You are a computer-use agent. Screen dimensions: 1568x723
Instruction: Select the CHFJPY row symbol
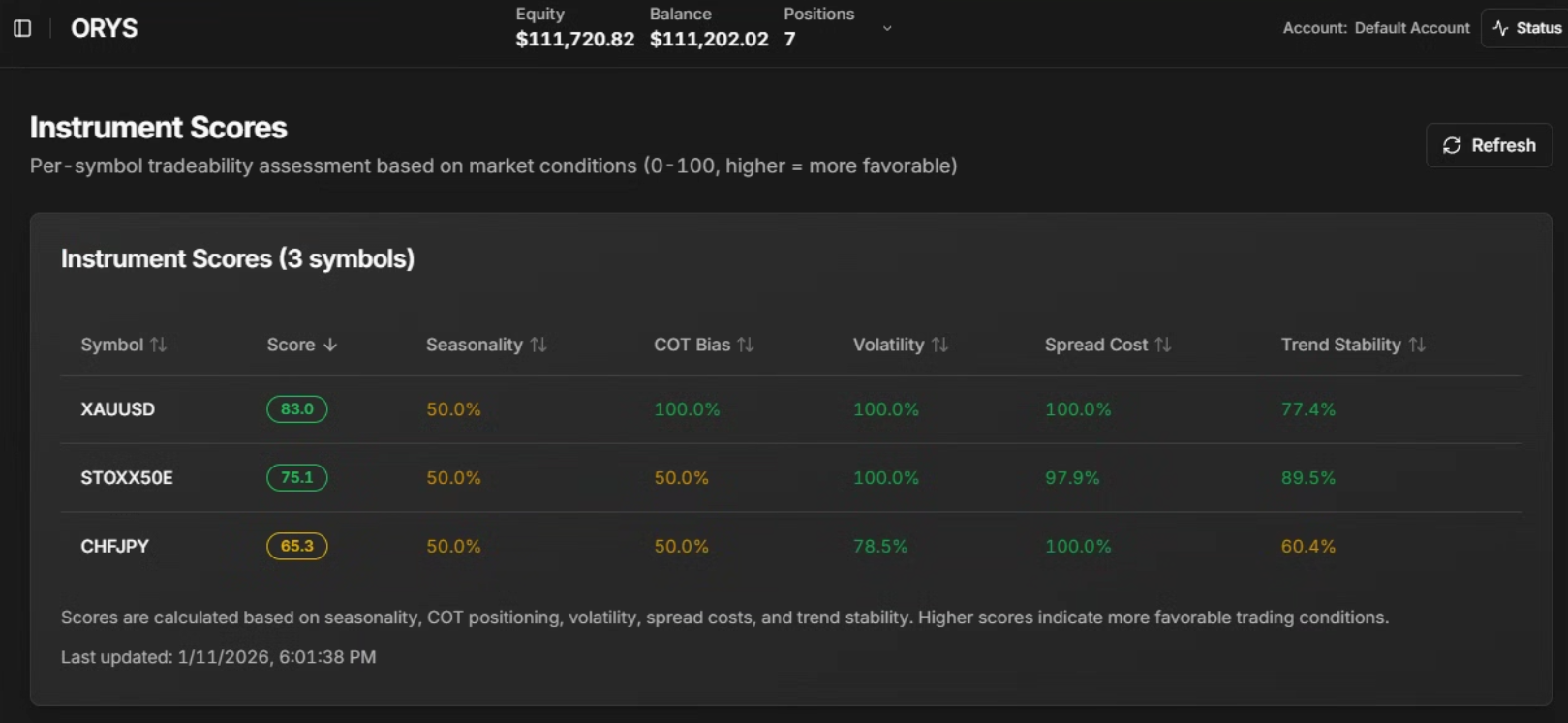click(x=114, y=547)
